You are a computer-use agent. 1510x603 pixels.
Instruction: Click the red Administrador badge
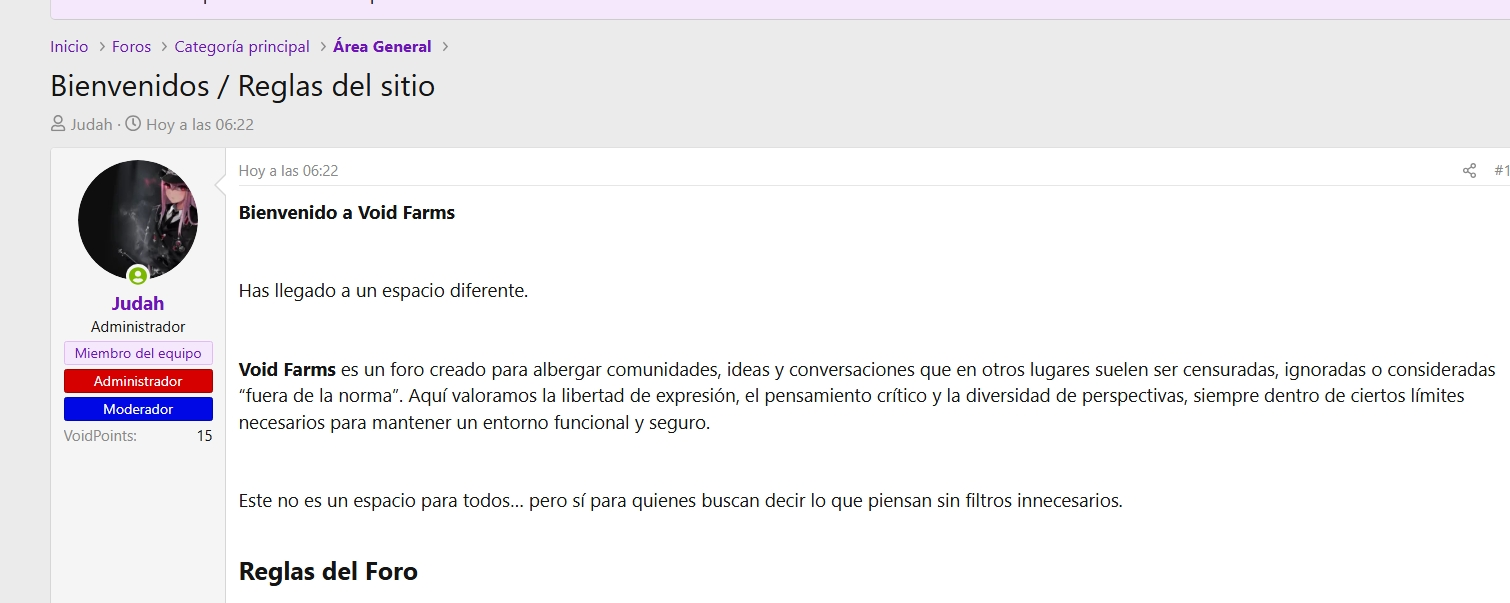(x=138, y=381)
